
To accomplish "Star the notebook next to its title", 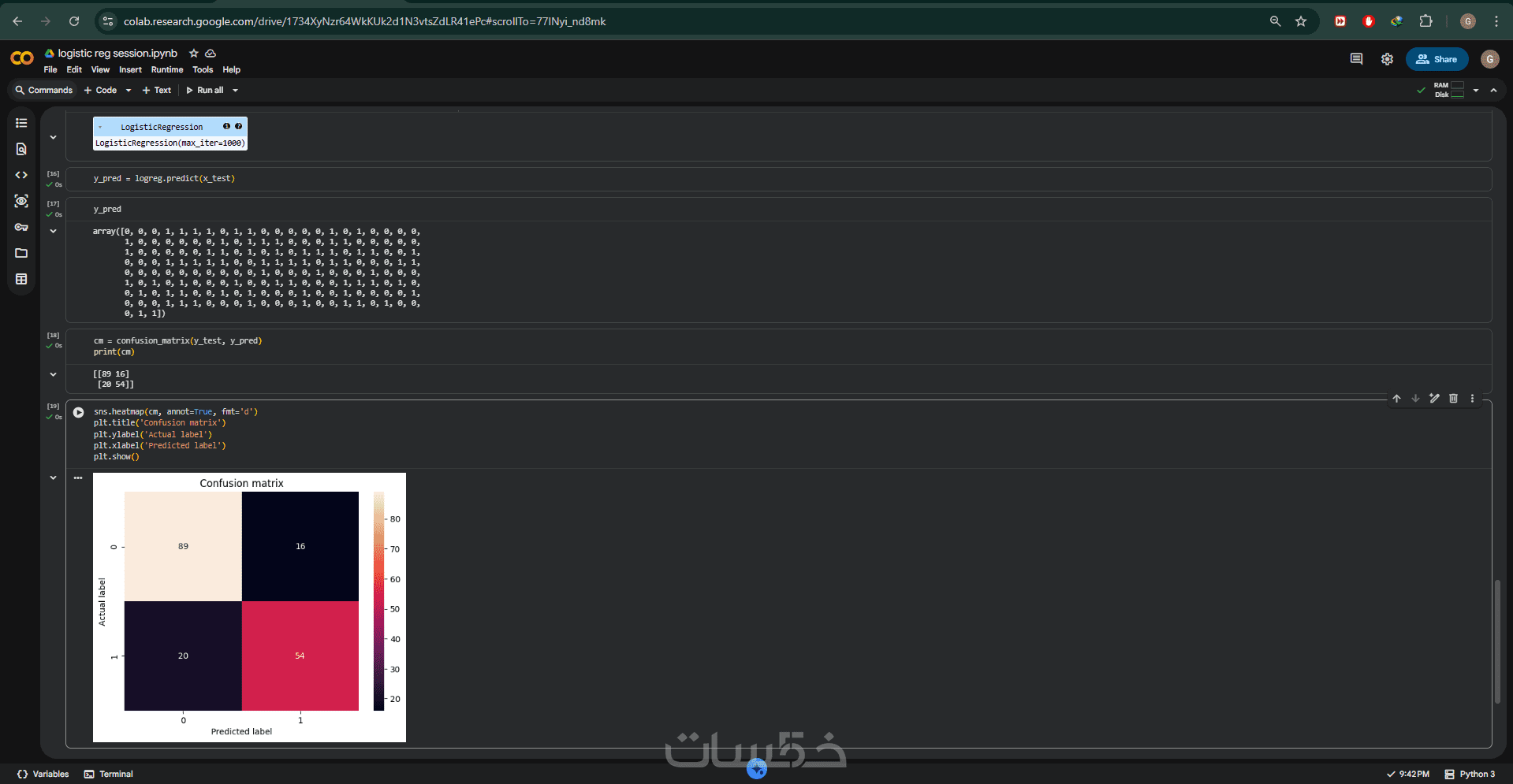I will (x=194, y=54).
